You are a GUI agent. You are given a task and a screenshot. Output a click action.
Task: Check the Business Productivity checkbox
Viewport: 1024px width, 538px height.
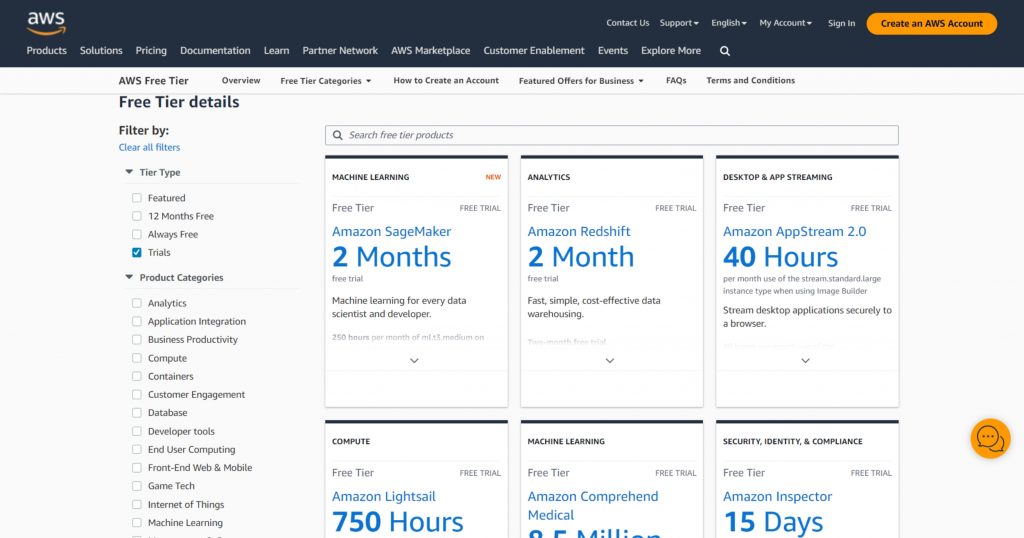136,340
